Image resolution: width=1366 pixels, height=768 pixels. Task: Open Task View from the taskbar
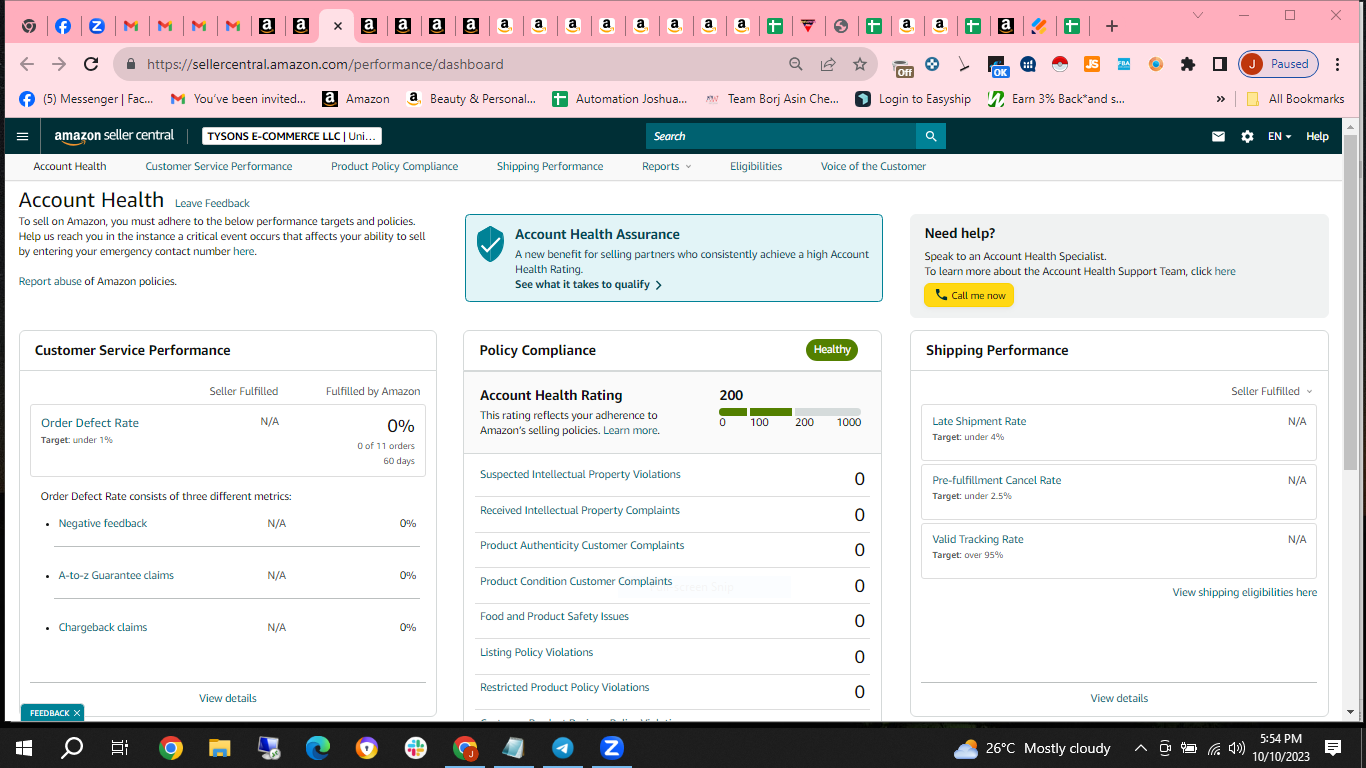120,748
